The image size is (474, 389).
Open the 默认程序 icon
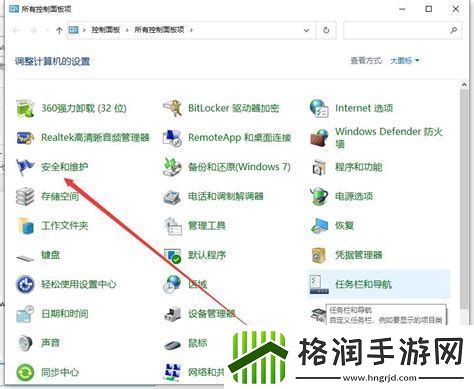click(172, 255)
